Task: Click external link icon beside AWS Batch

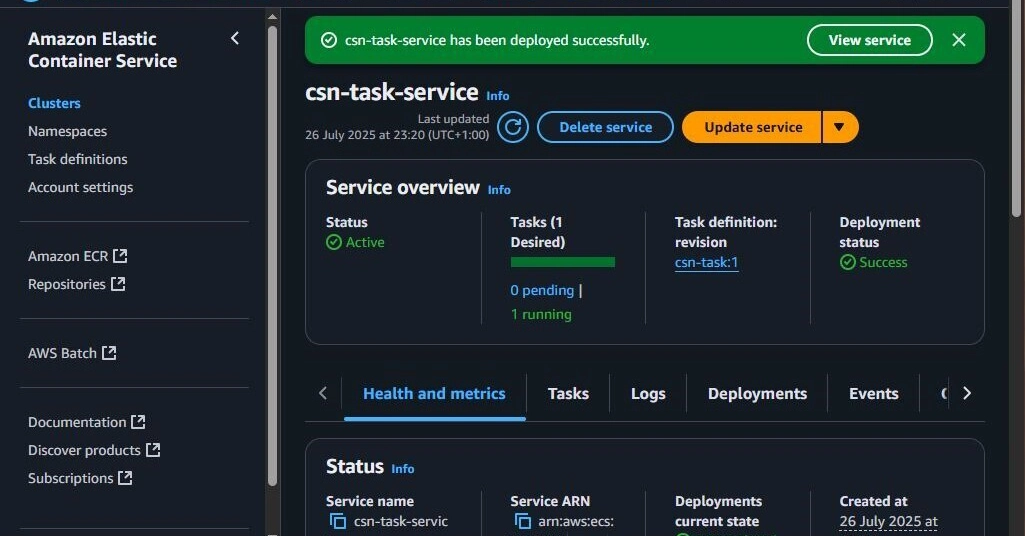Action: point(109,353)
